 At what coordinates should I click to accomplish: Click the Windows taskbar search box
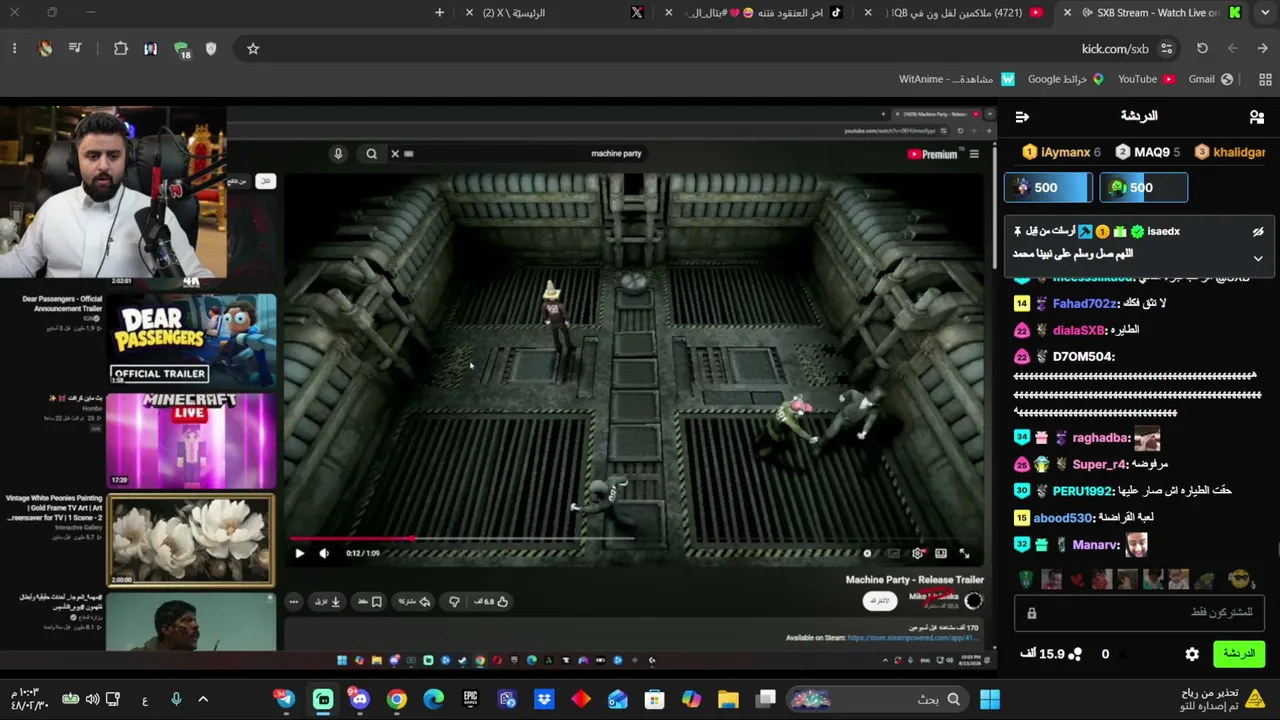(x=878, y=699)
